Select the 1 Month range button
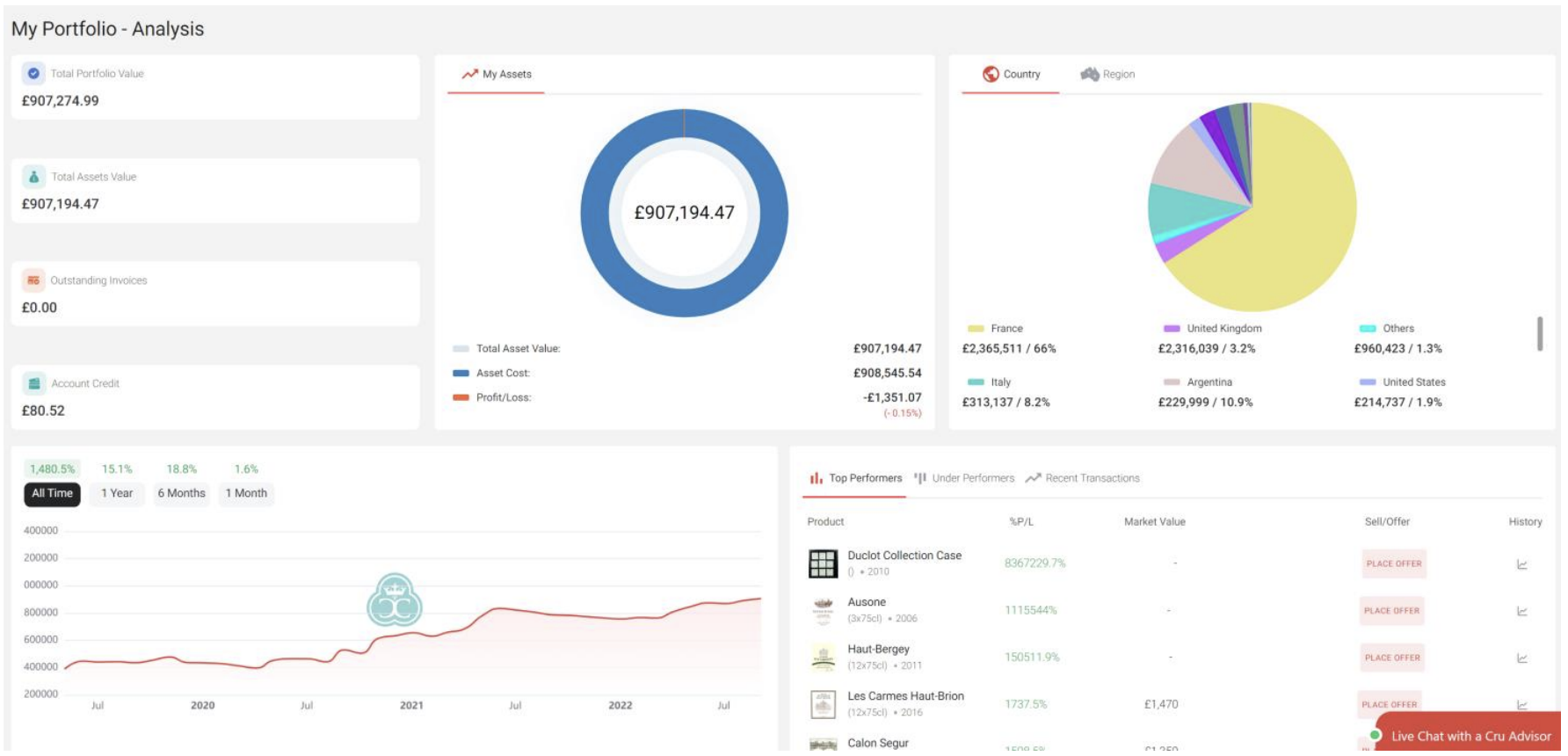 tap(246, 494)
